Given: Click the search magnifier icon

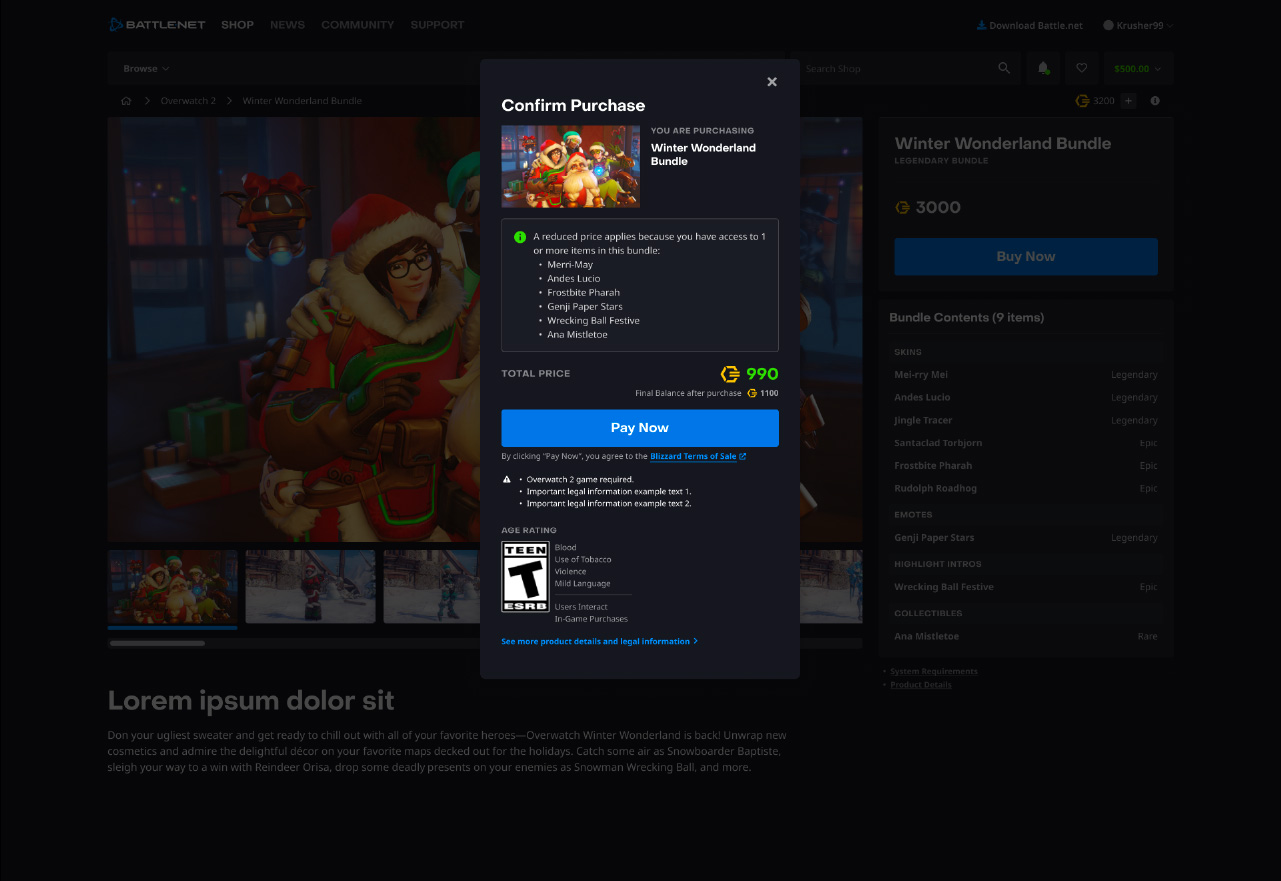Looking at the screenshot, I should click(x=1004, y=68).
